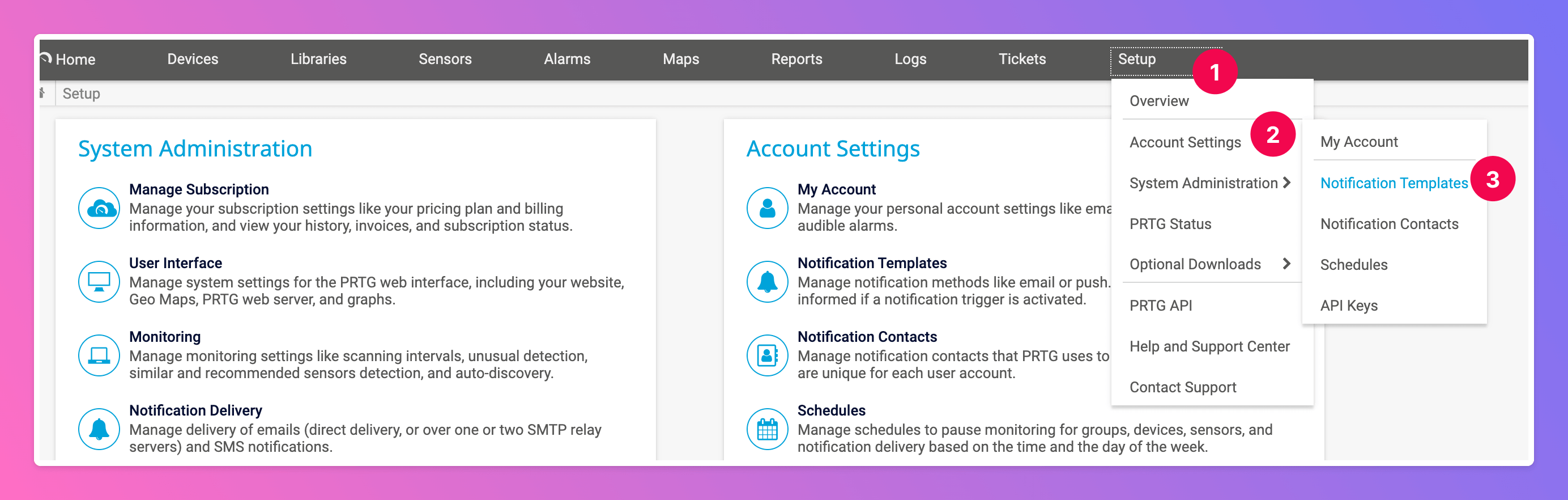1568x500 pixels.
Task: Click the Setup breadcrumb
Action: click(81, 94)
